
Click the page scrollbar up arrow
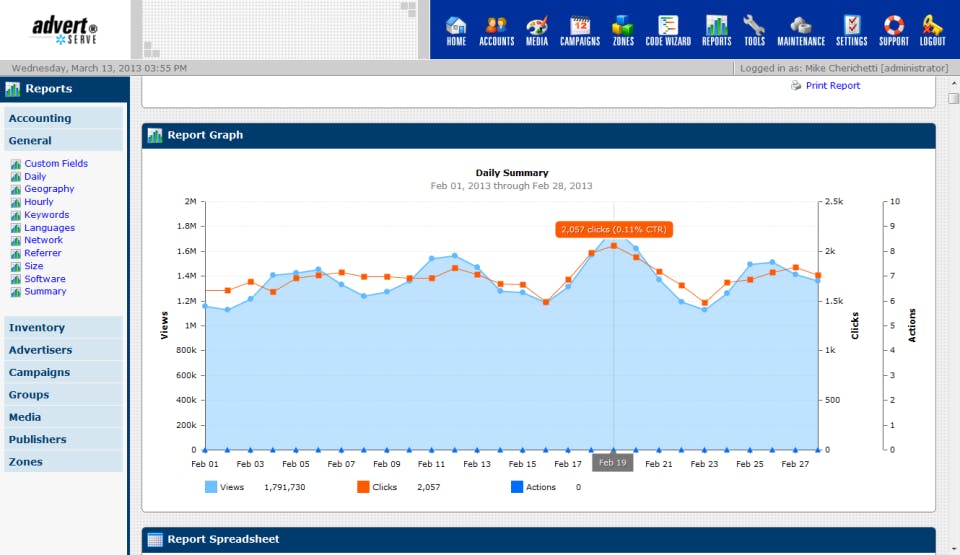[954, 83]
